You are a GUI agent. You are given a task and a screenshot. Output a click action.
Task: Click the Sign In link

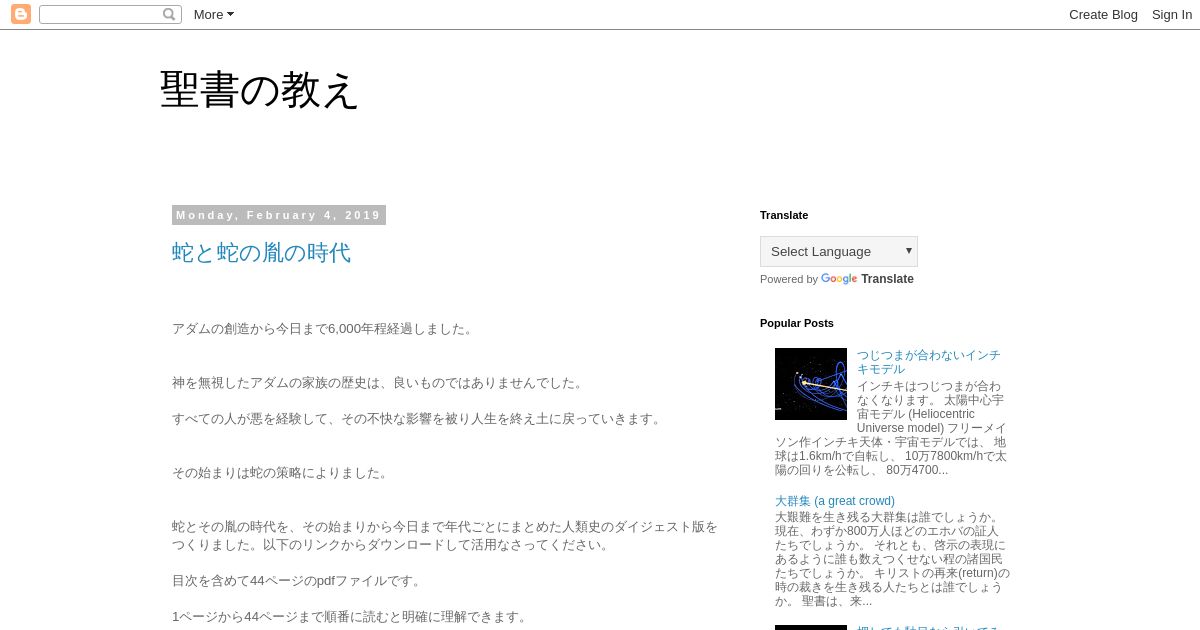tap(1172, 14)
